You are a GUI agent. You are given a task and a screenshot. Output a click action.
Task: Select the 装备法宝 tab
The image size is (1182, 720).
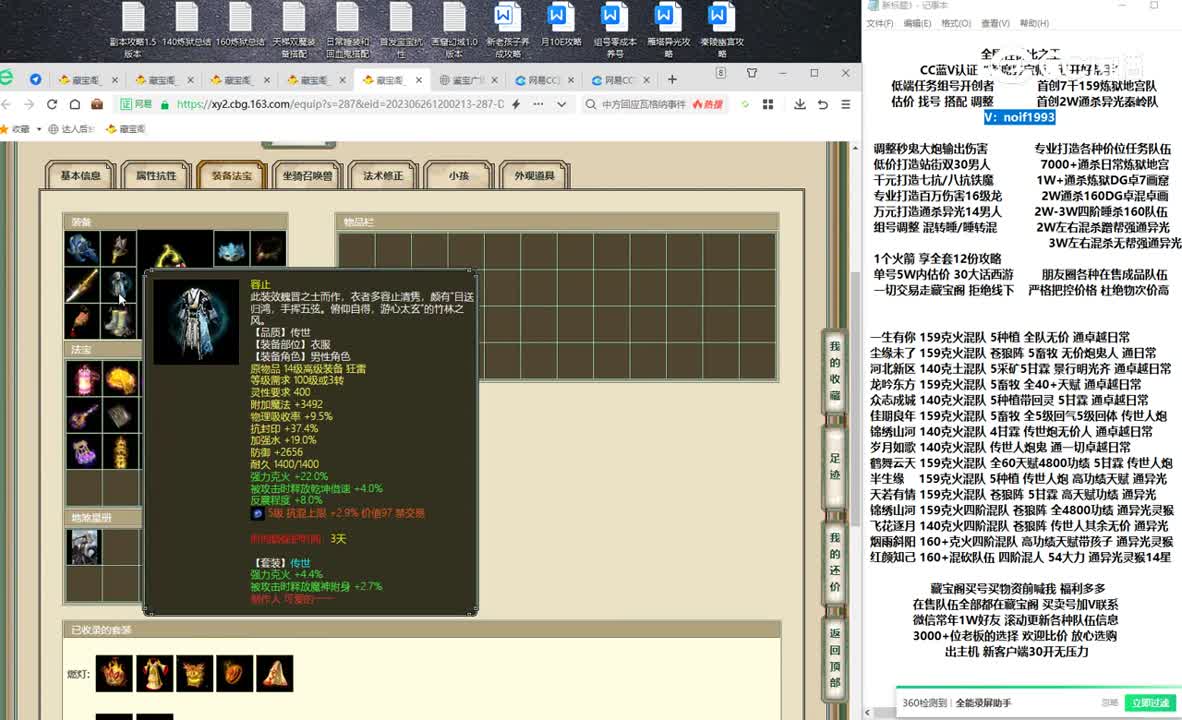tap(231, 176)
